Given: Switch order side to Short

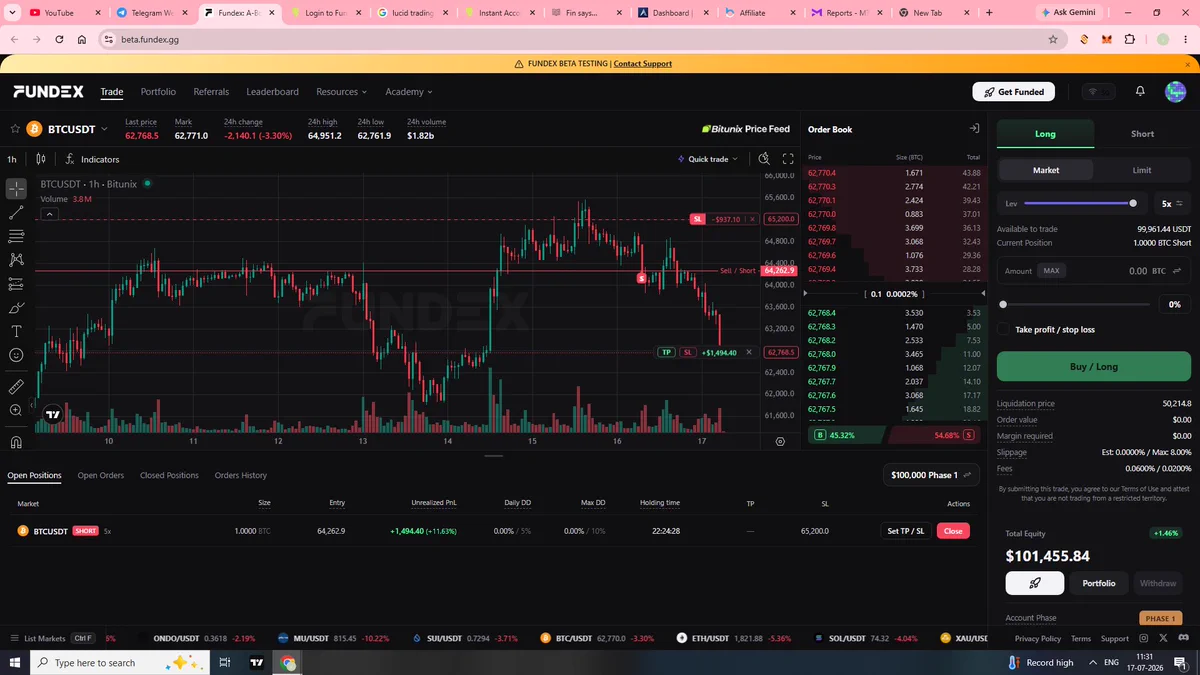Looking at the screenshot, I should coord(1142,134).
